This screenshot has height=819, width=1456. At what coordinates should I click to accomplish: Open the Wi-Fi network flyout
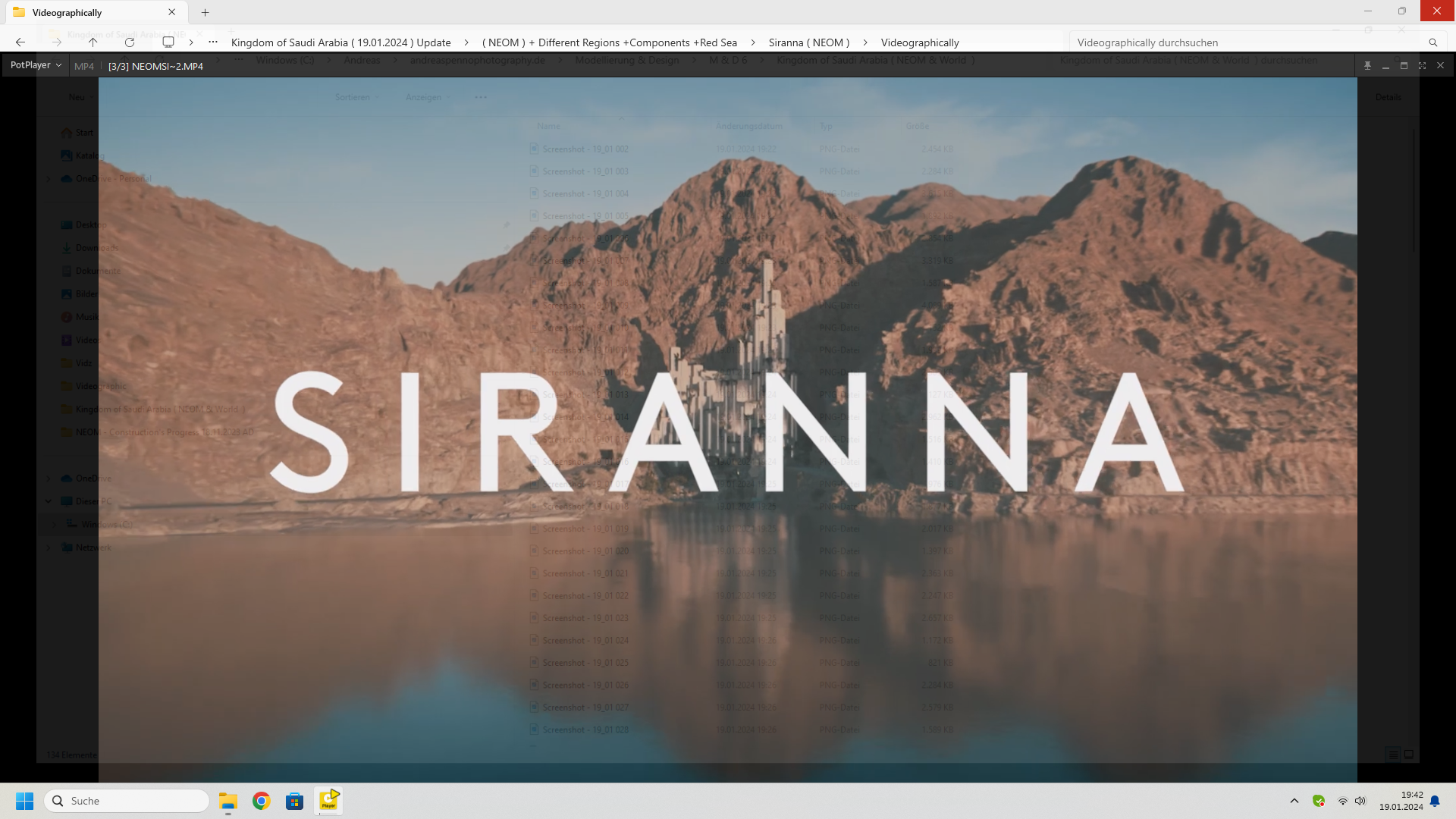pyautogui.click(x=1342, y=801)
